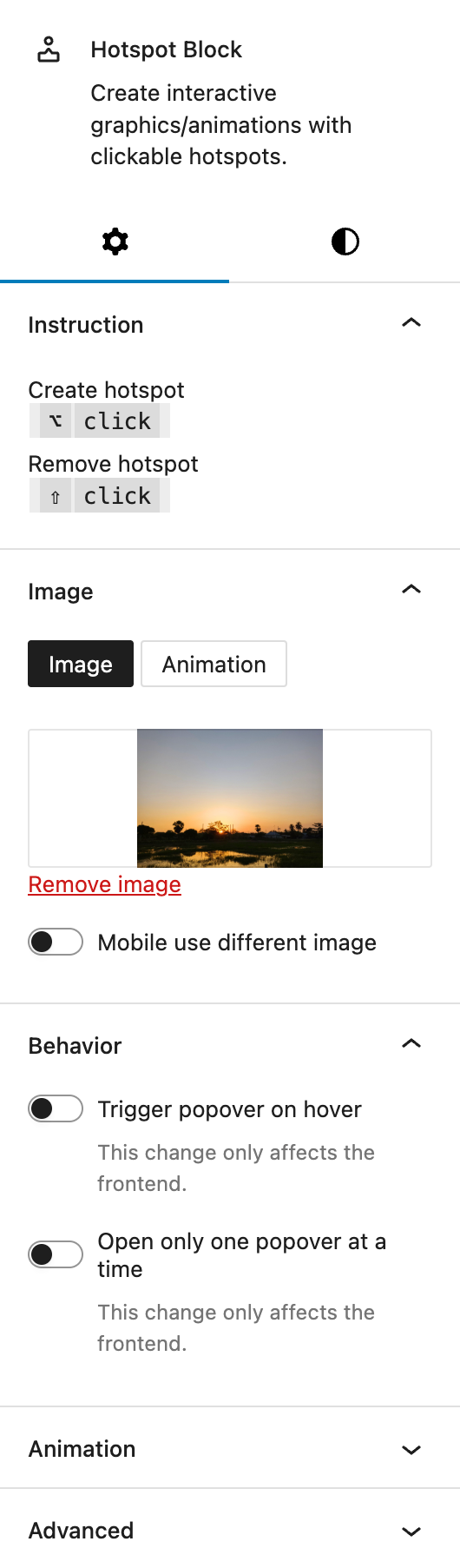Click the Hotspot Block icon
This screenshot has width=460, height=1568.
pyautogui.click(x=49, y=50)
